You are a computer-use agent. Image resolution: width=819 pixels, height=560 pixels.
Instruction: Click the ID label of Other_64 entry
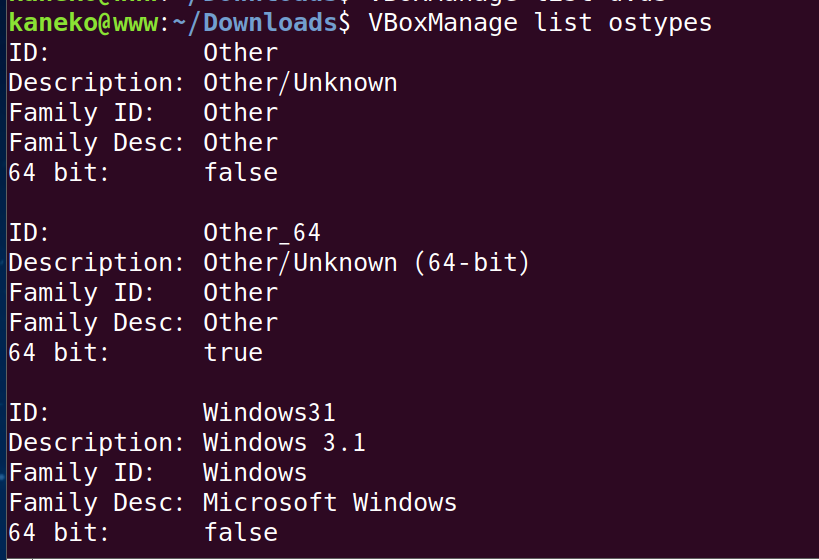tap(29, 232)
